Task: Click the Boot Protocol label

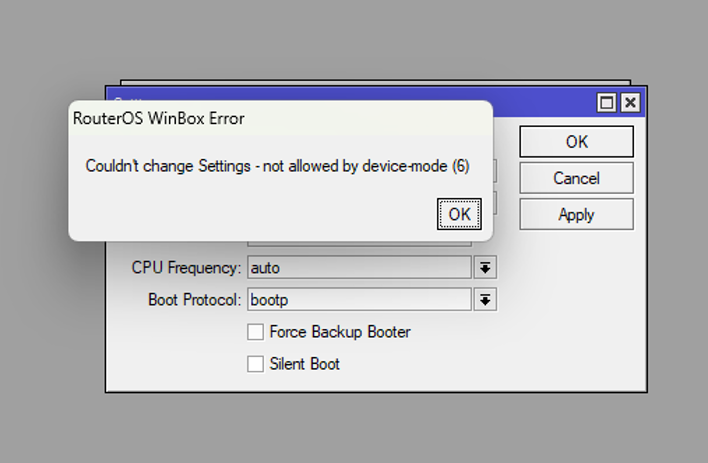Action: click(194, 300)
